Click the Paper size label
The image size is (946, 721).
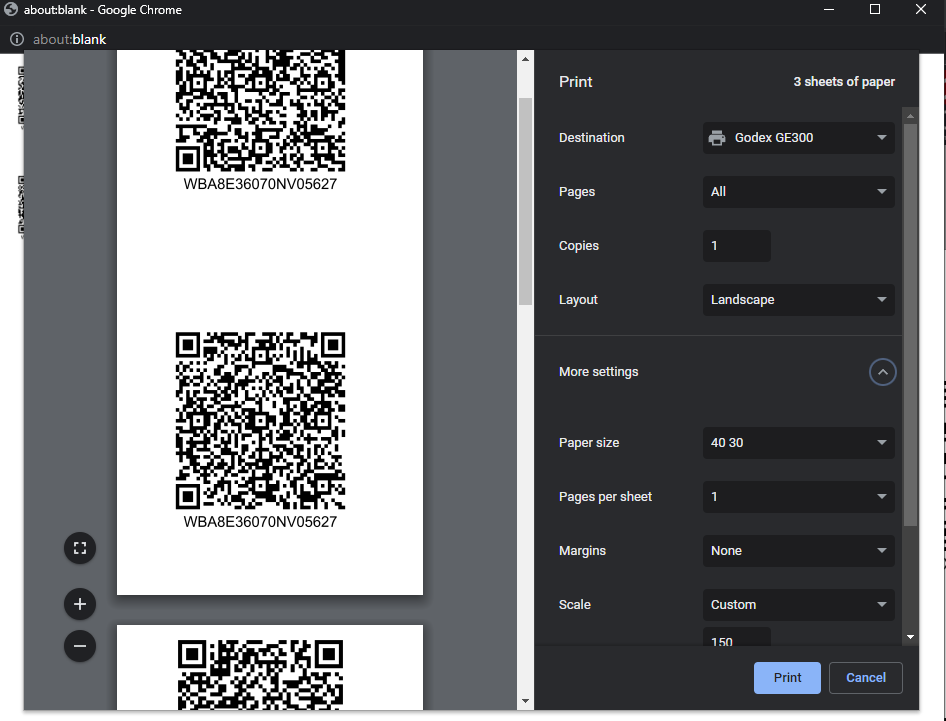pyautogui.click(x=589, y=443)
